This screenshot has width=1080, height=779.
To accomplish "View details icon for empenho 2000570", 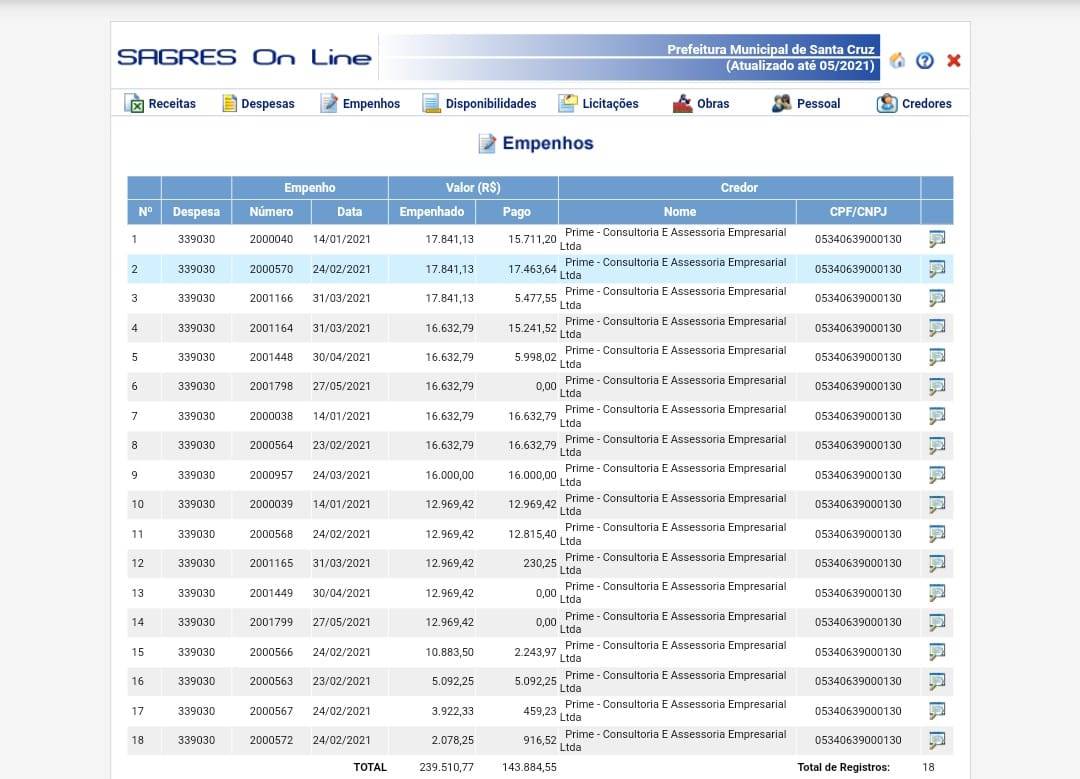I will point(937,269).
